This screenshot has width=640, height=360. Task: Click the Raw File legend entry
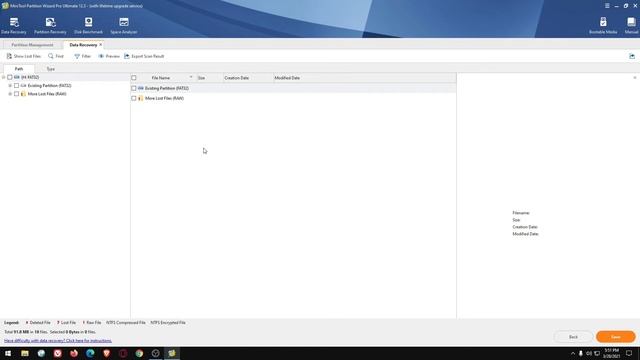92,322
